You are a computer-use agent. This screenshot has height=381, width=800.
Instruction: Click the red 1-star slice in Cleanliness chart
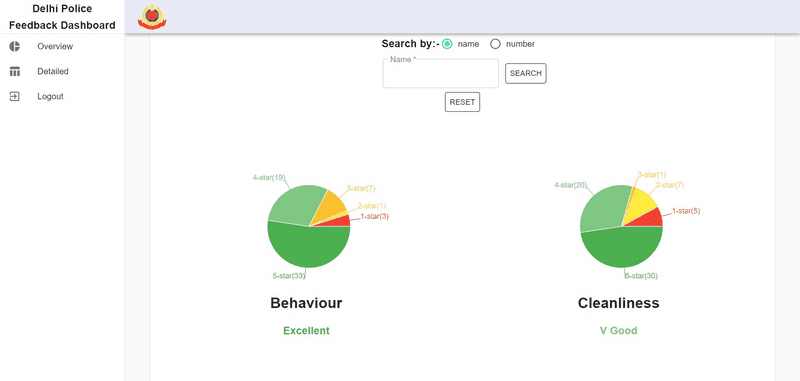(x=651, y=218)
